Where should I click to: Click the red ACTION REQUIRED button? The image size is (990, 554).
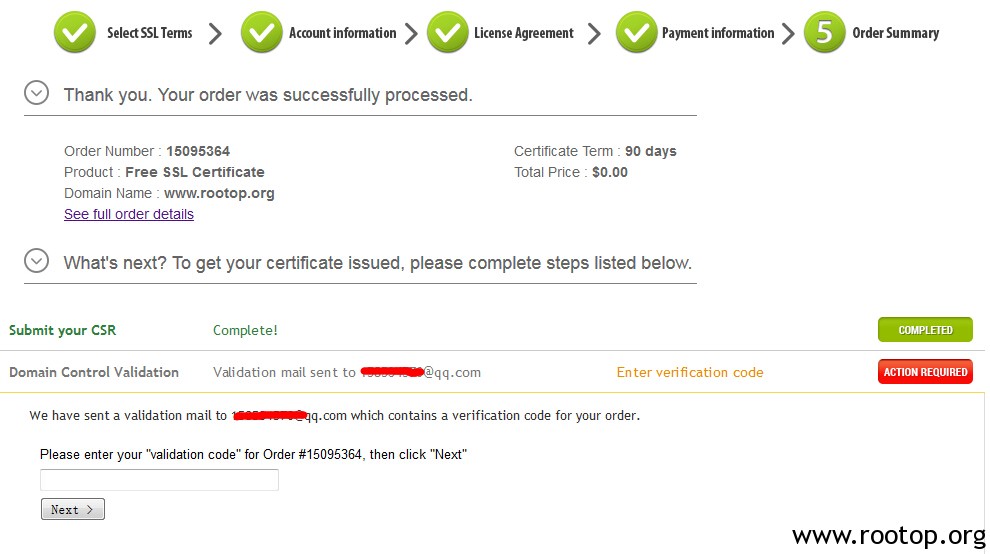[x=925, y=372]
